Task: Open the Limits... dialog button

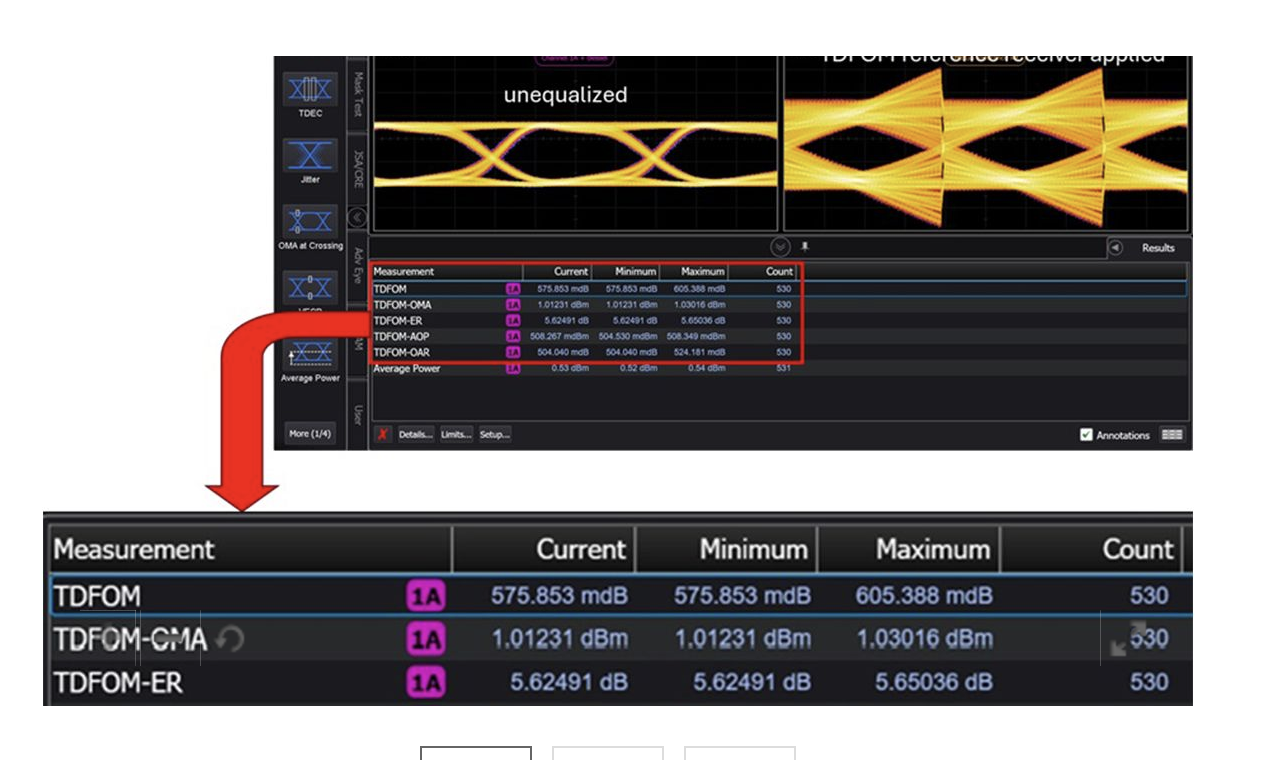Action: [456, 434]
